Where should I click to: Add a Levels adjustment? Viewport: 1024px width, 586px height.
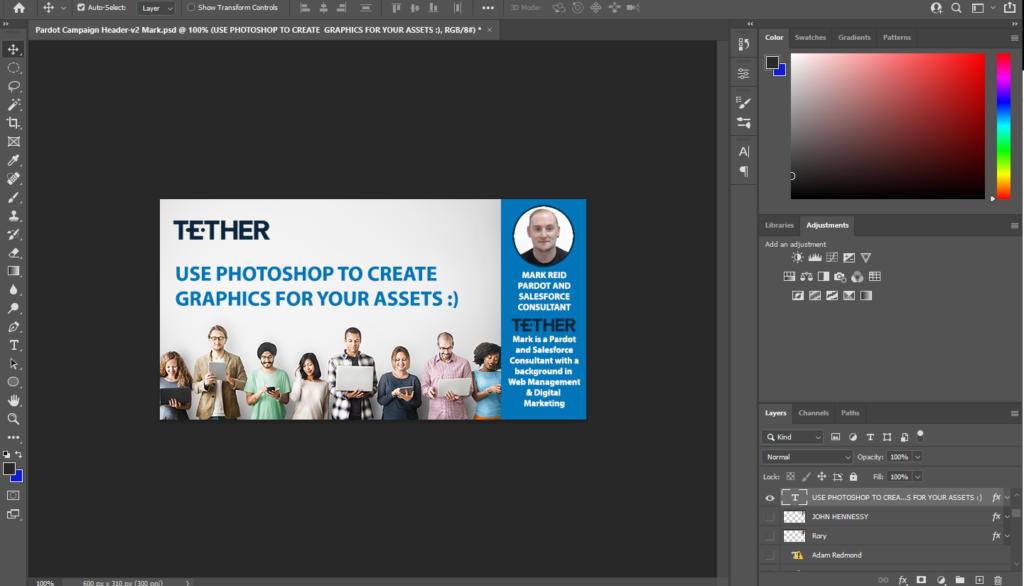click(815, 257)
